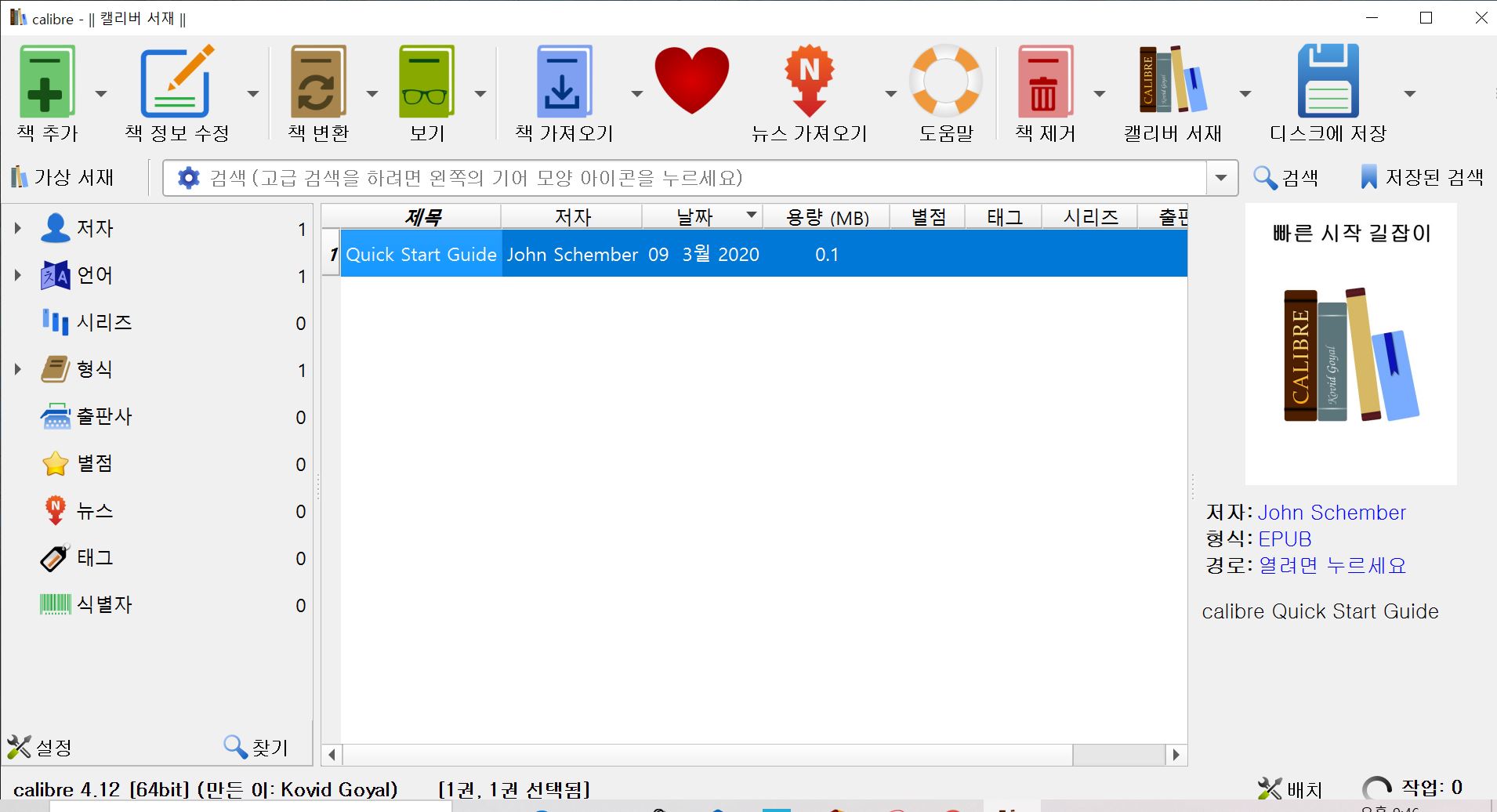1497x812 pixels.
Task: Click the calibre Quick Start Guide description text
Action: 1320,611
